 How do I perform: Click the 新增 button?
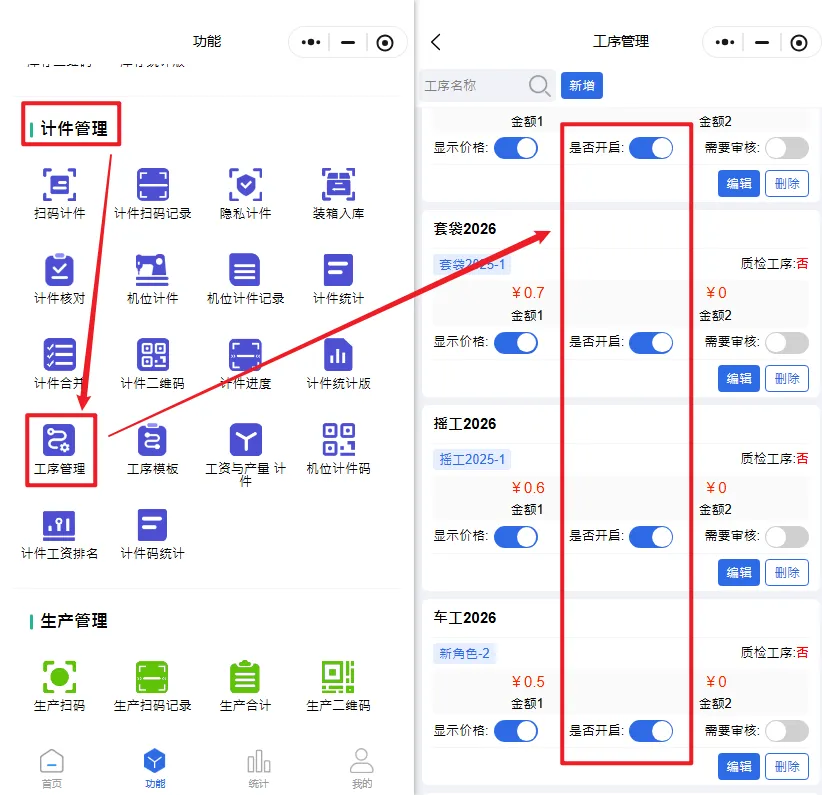[581, 86]
